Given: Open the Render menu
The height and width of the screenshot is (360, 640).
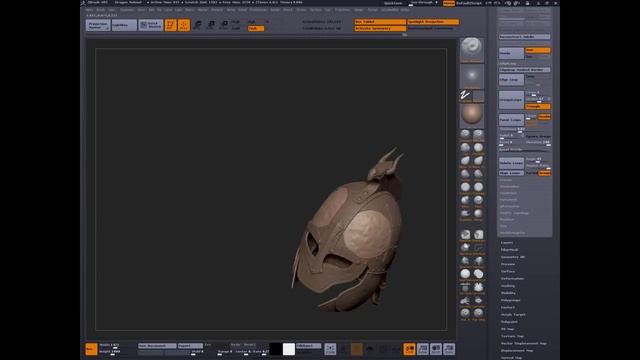Looking at the screenshot, I should point(275,9).
